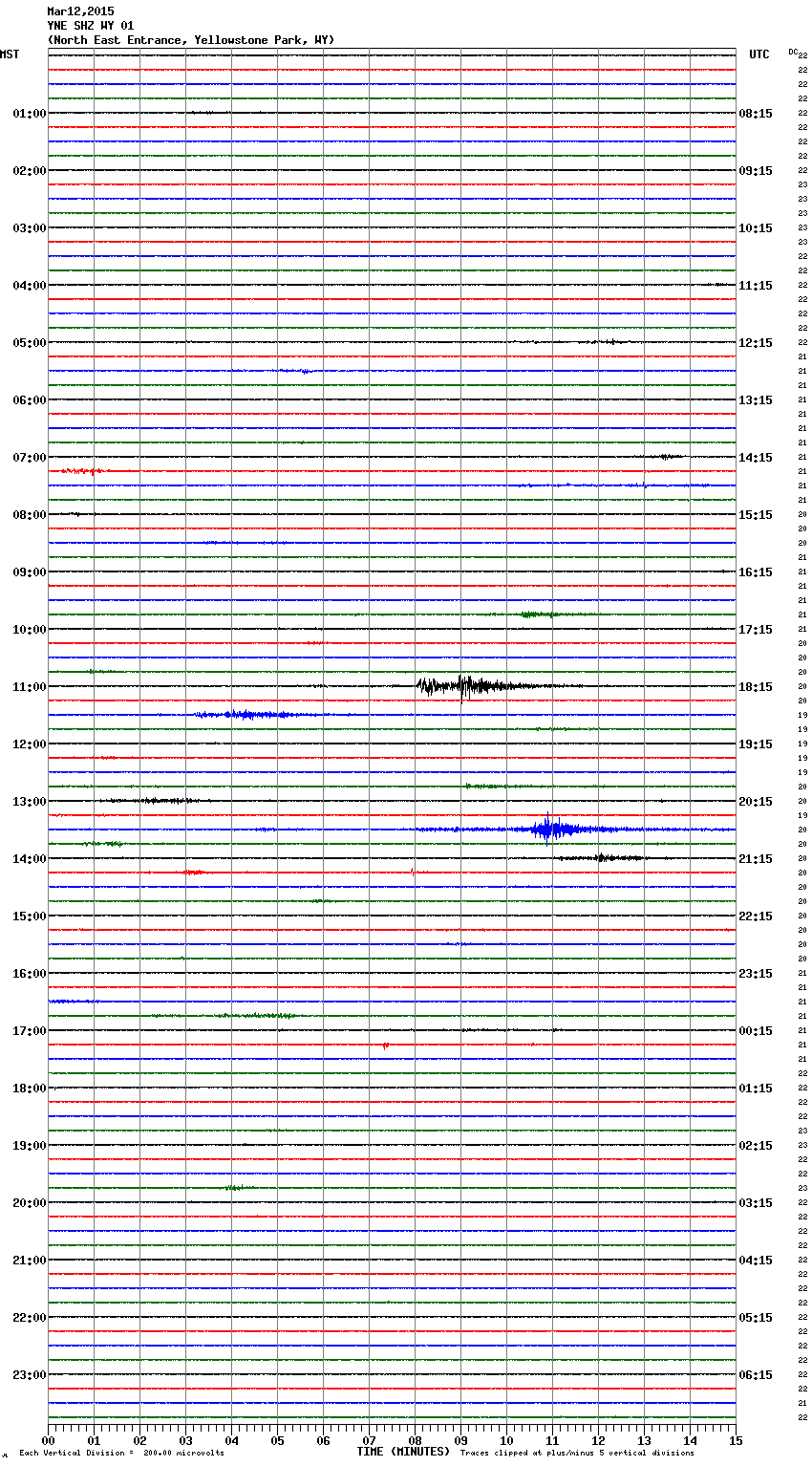Click the 16:15 UTC time label
The height and width of the screenshot is (1466, 812).
tap(756, 572)
